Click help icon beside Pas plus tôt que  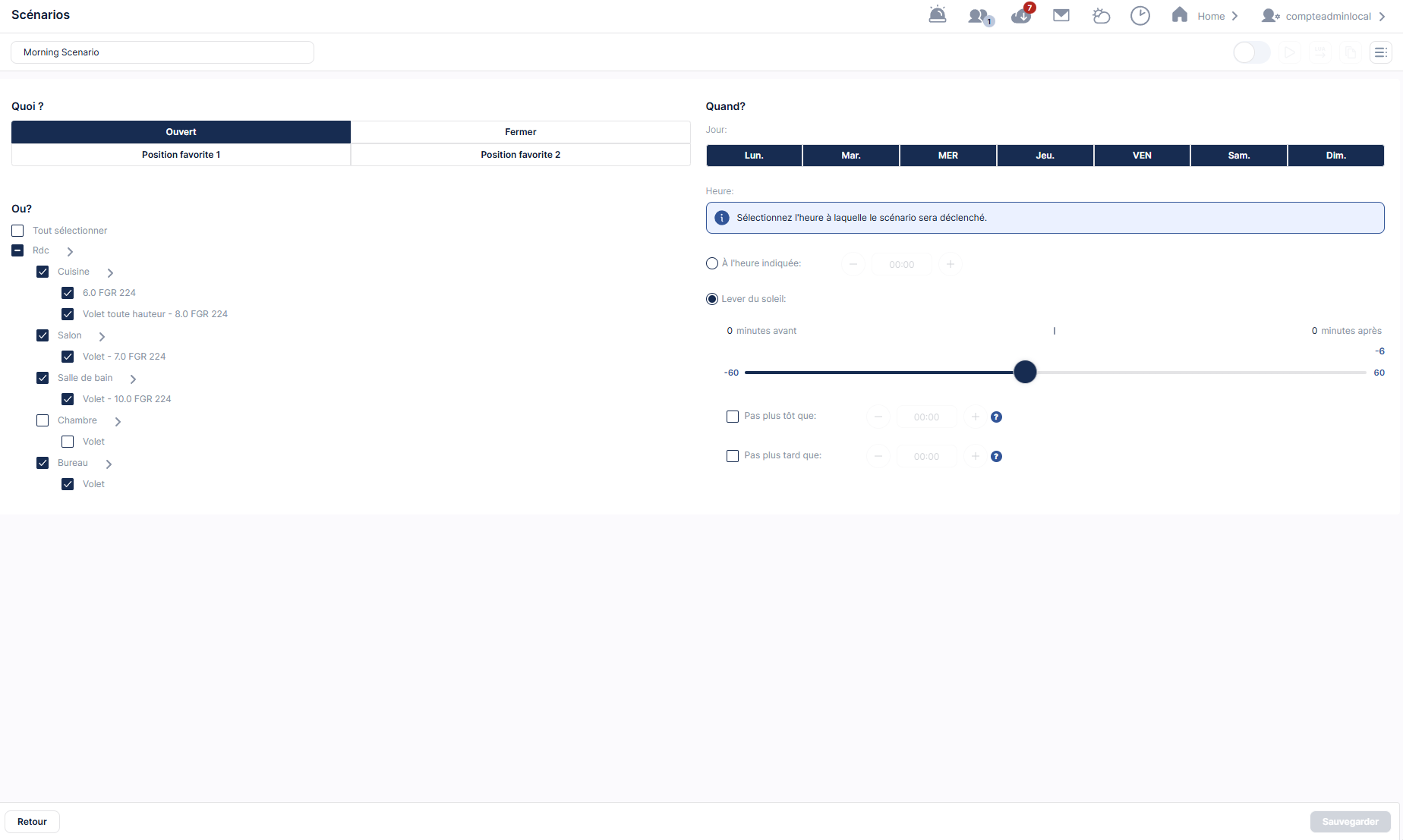click(x=997, y=417)
